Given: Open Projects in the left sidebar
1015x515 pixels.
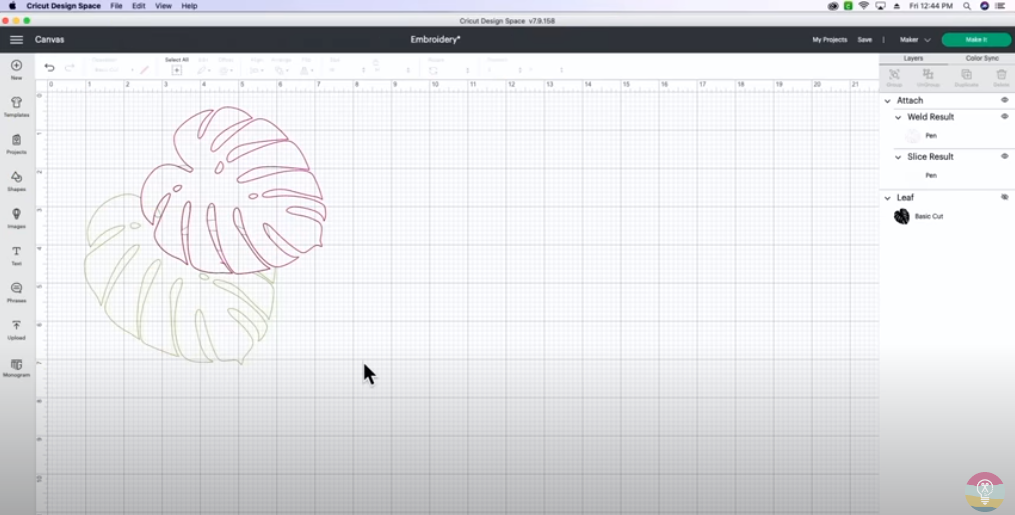Looking at the screenshot, I should tap(16, 144).
